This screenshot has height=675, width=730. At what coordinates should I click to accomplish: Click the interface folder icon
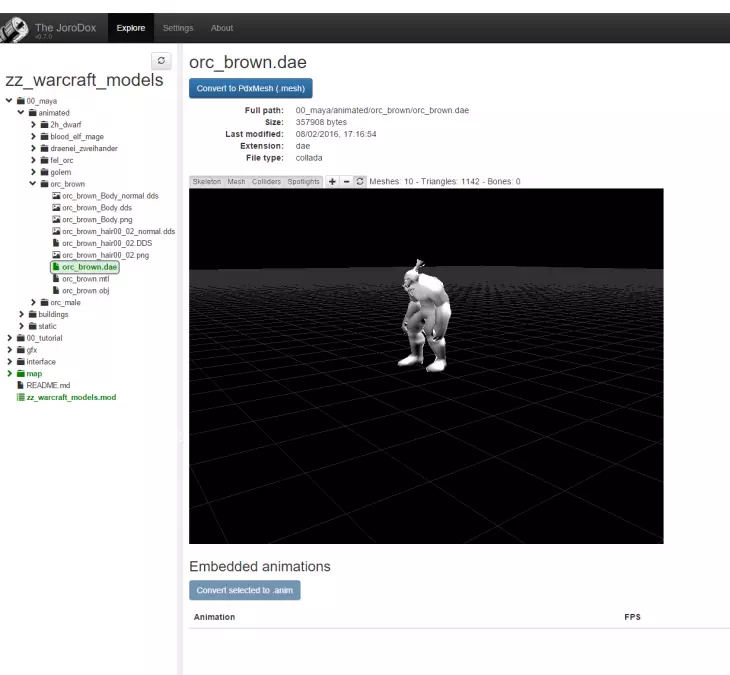point(21,362)
